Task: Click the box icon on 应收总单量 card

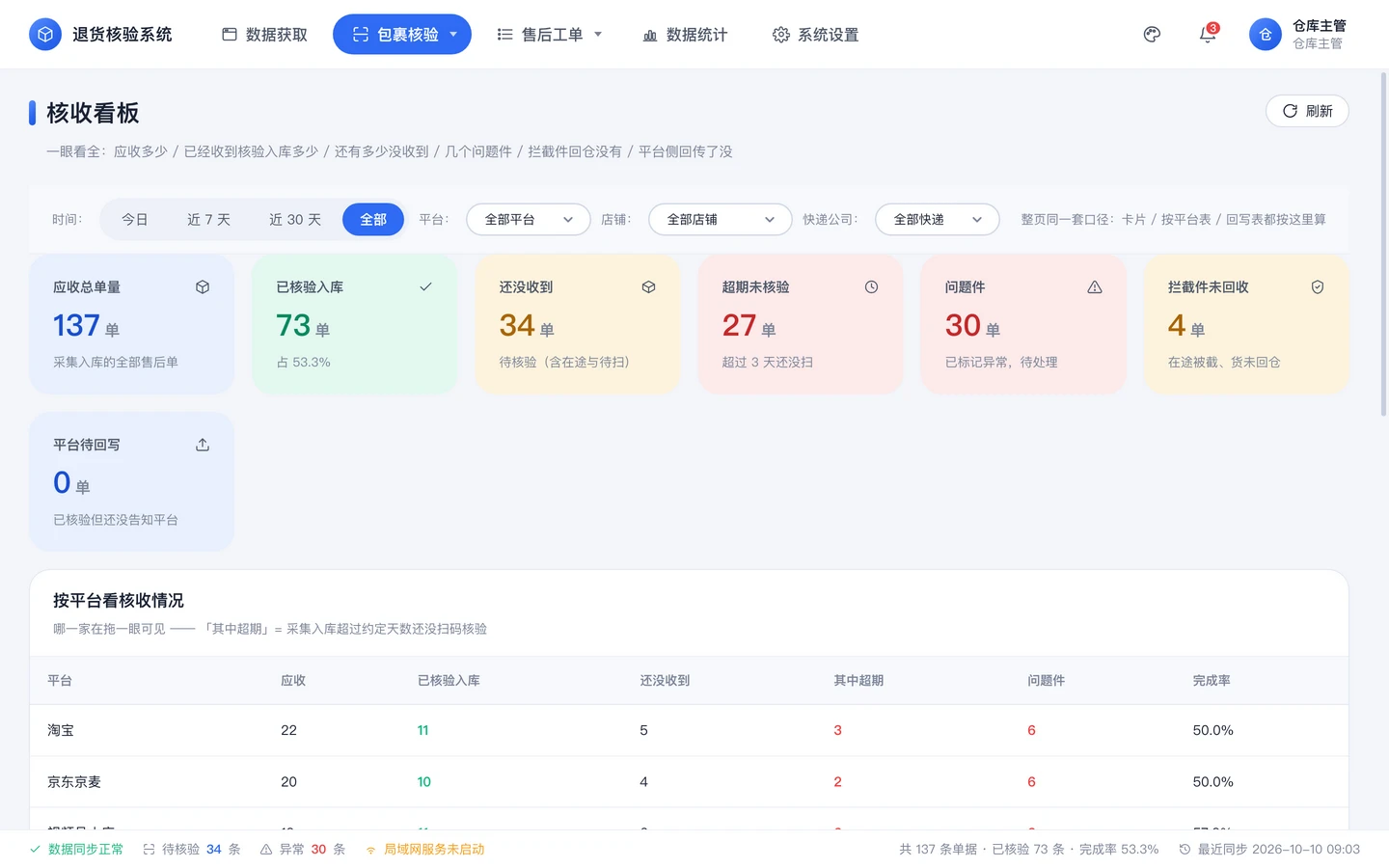Action: [x=203, y=287]
